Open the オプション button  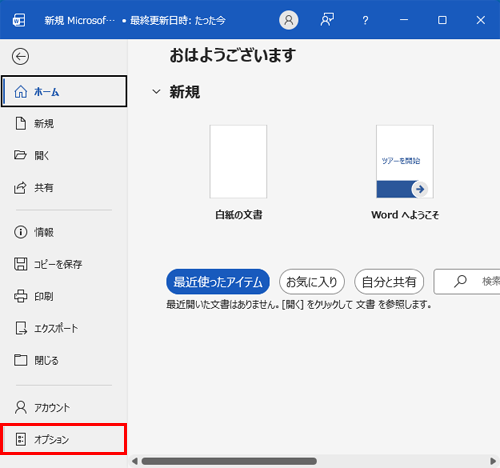tap(64, 439)
